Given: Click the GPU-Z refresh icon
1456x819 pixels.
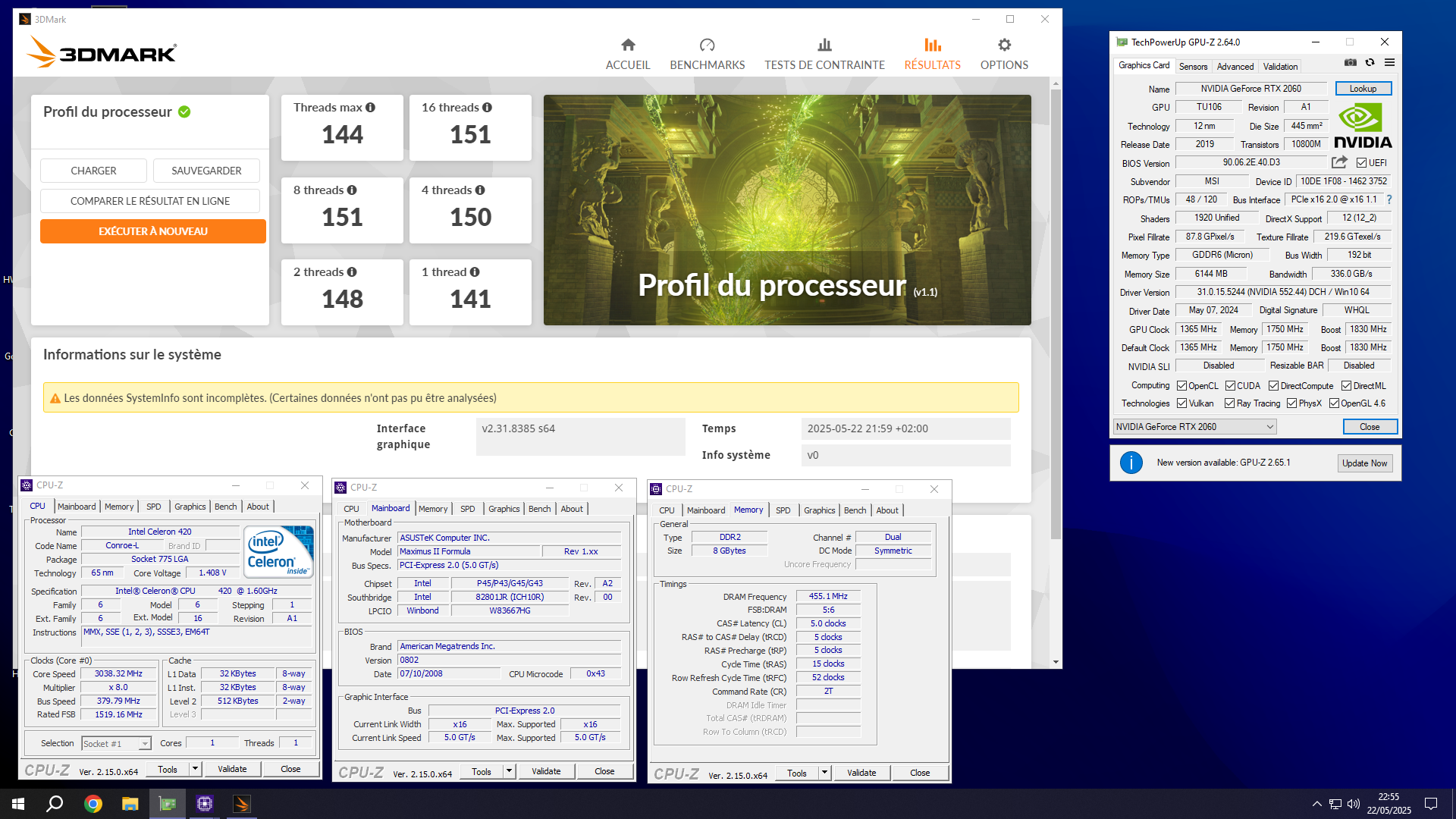Looking at the screenshot, I should click(1370, 63).
